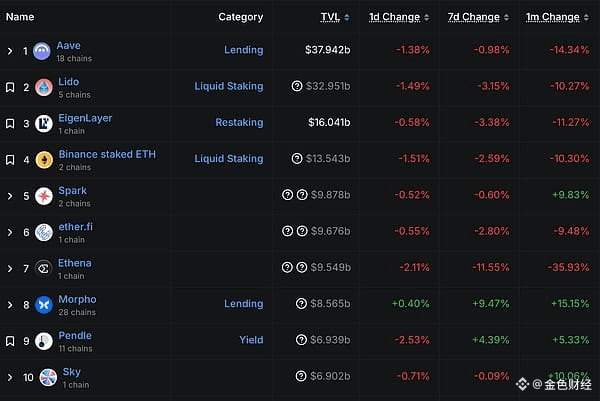The height and width of the screenshot is (401, 600).
Task: Bookmark the Pendle row
Action: [x=10, y=341]
